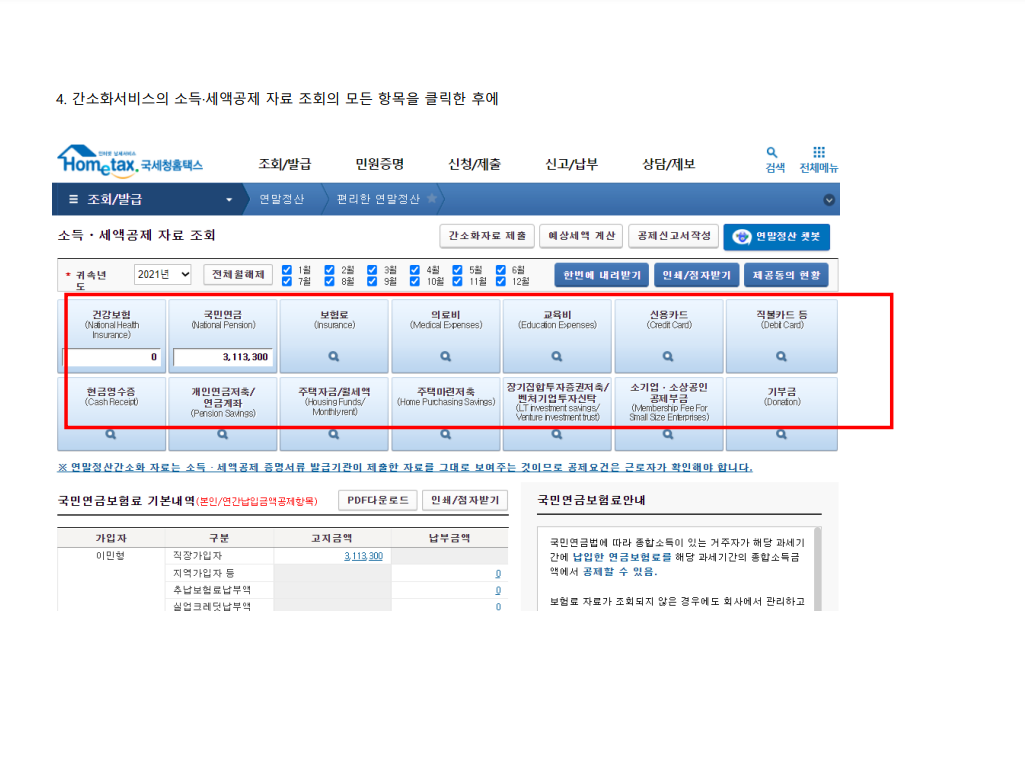Open the 검색 search icon

click(772, 152)
